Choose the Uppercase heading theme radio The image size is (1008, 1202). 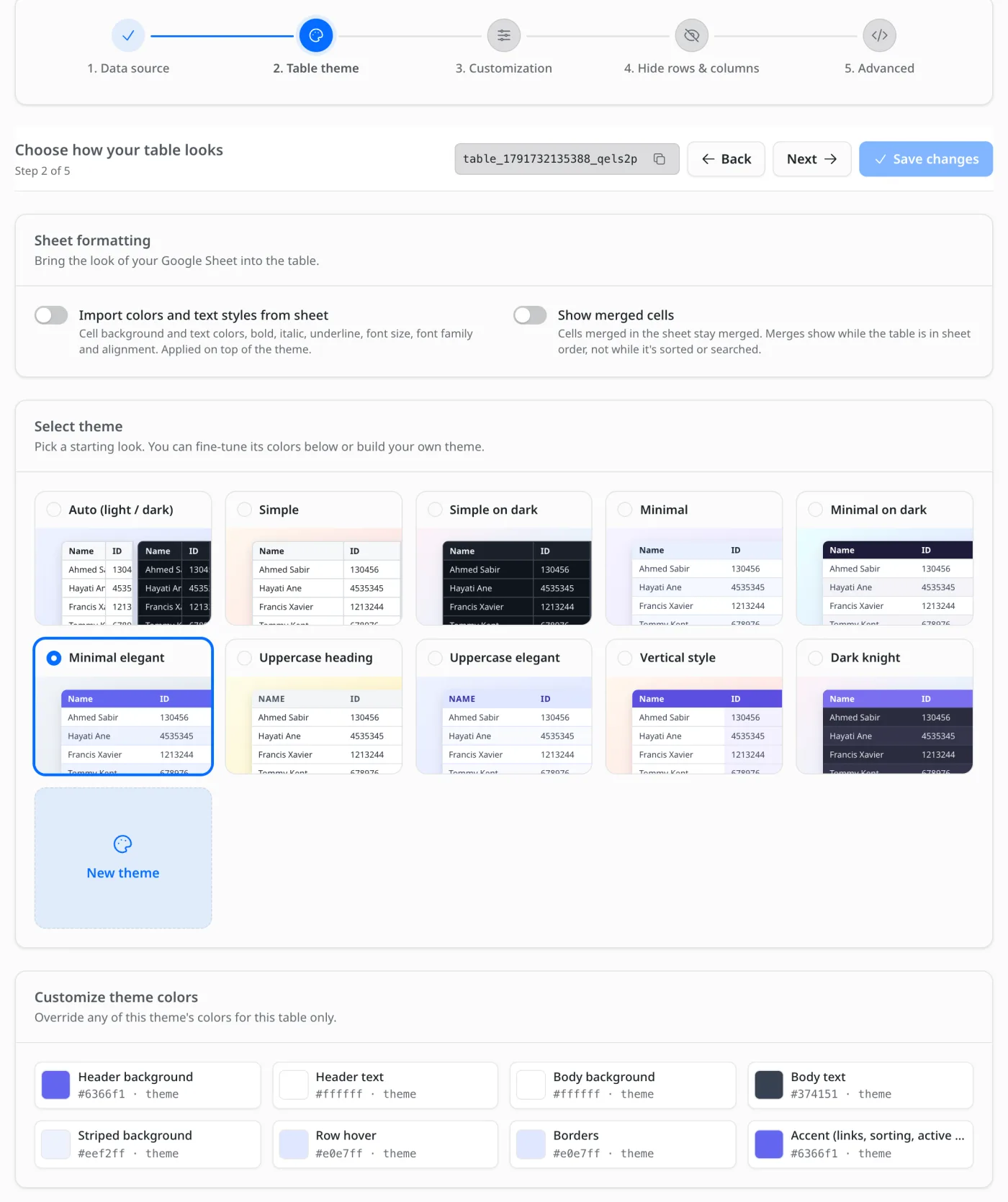pos(245,658)
